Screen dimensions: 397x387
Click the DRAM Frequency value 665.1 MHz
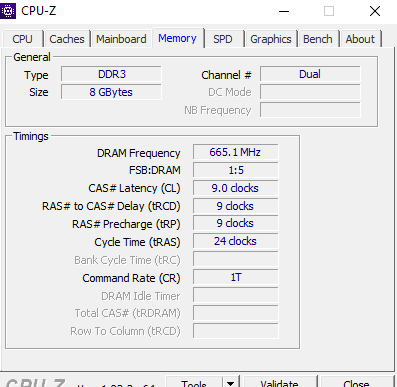235,152
